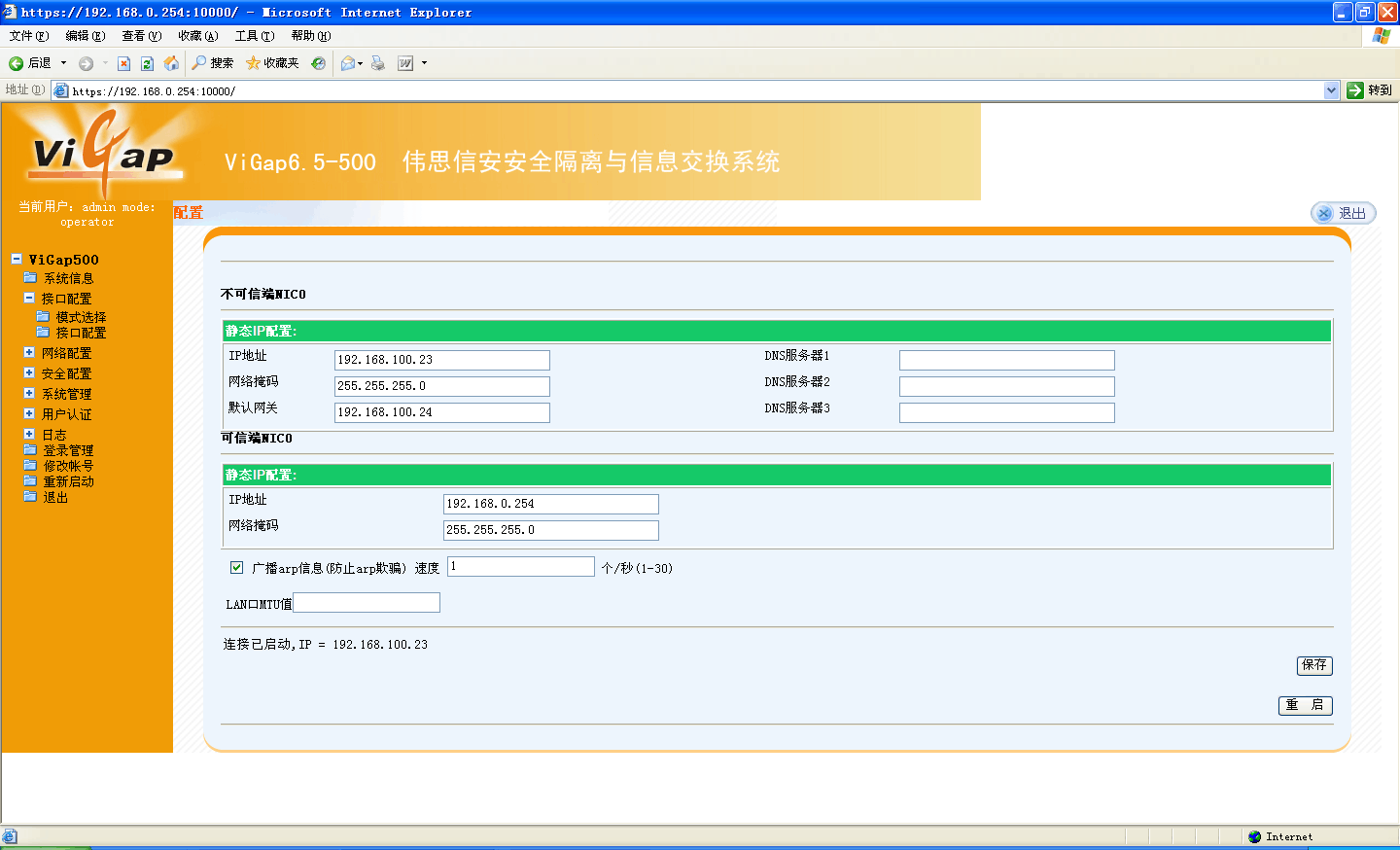Print the page via printer icon

pyautogui.click(x=378, y=63)
